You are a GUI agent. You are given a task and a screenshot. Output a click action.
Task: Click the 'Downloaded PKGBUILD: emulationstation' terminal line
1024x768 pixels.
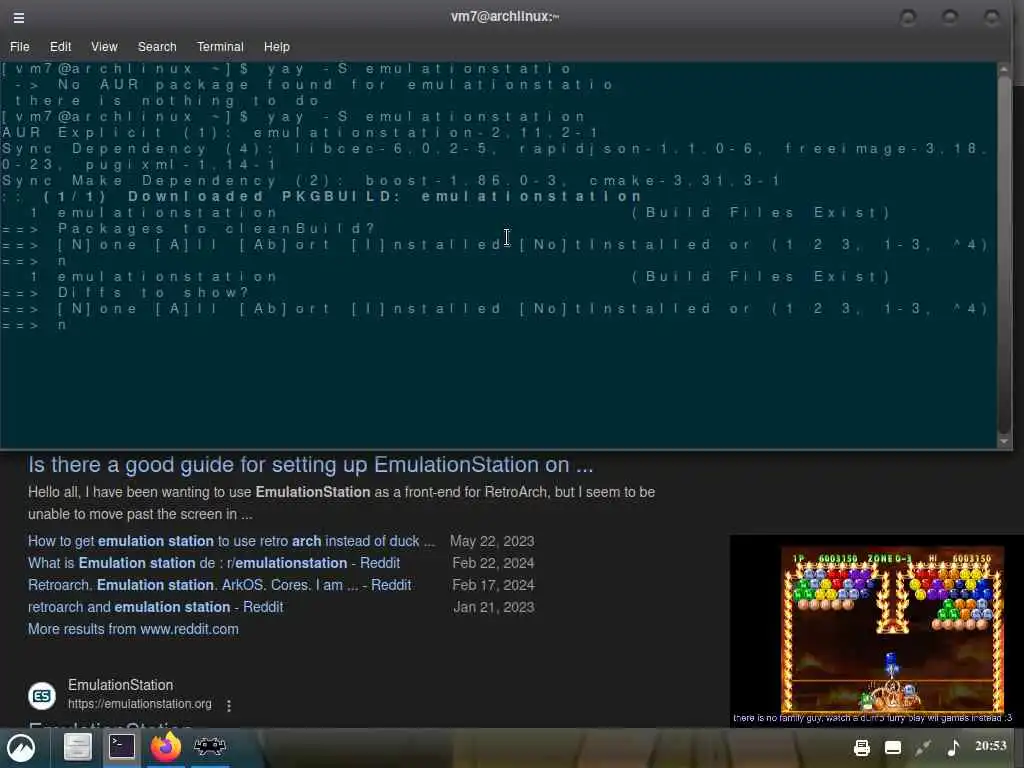click(321, 197)
